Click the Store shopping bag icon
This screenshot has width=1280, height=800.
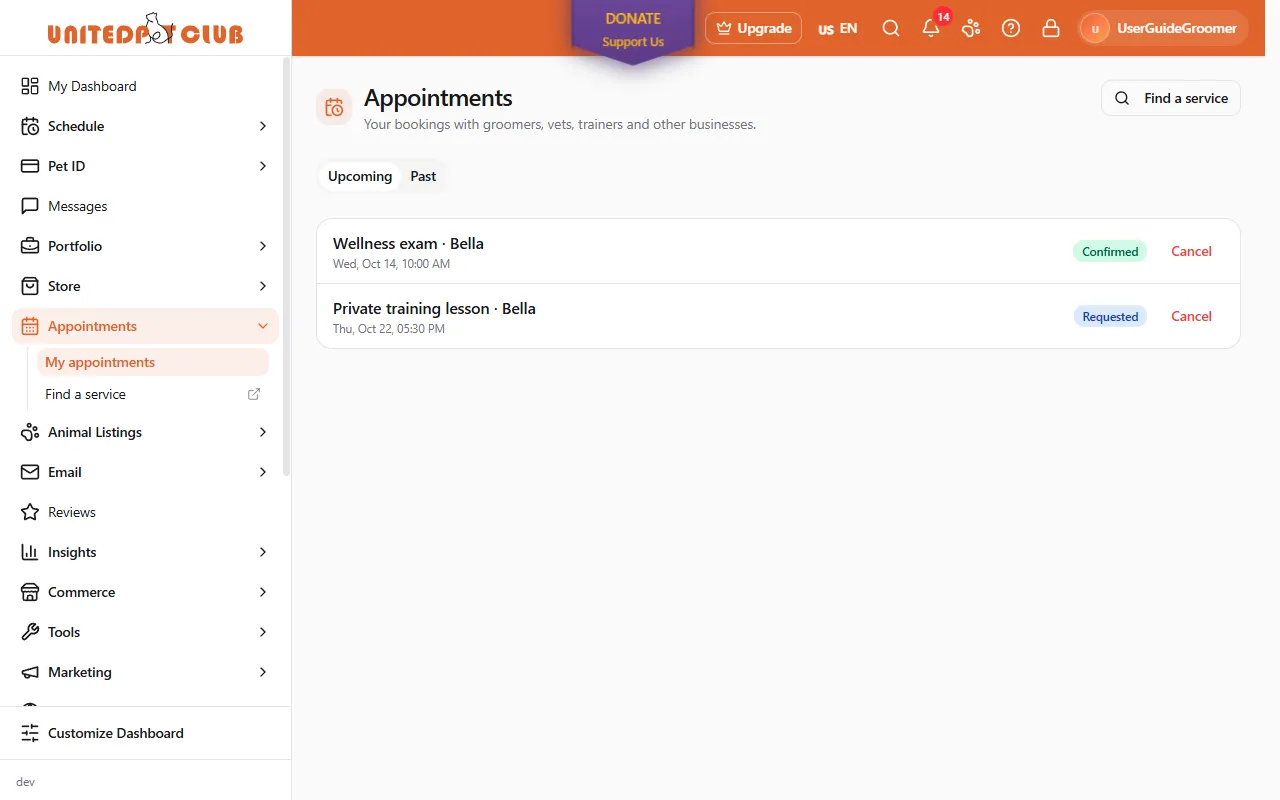pyautogui.click(x=30, y=286)
